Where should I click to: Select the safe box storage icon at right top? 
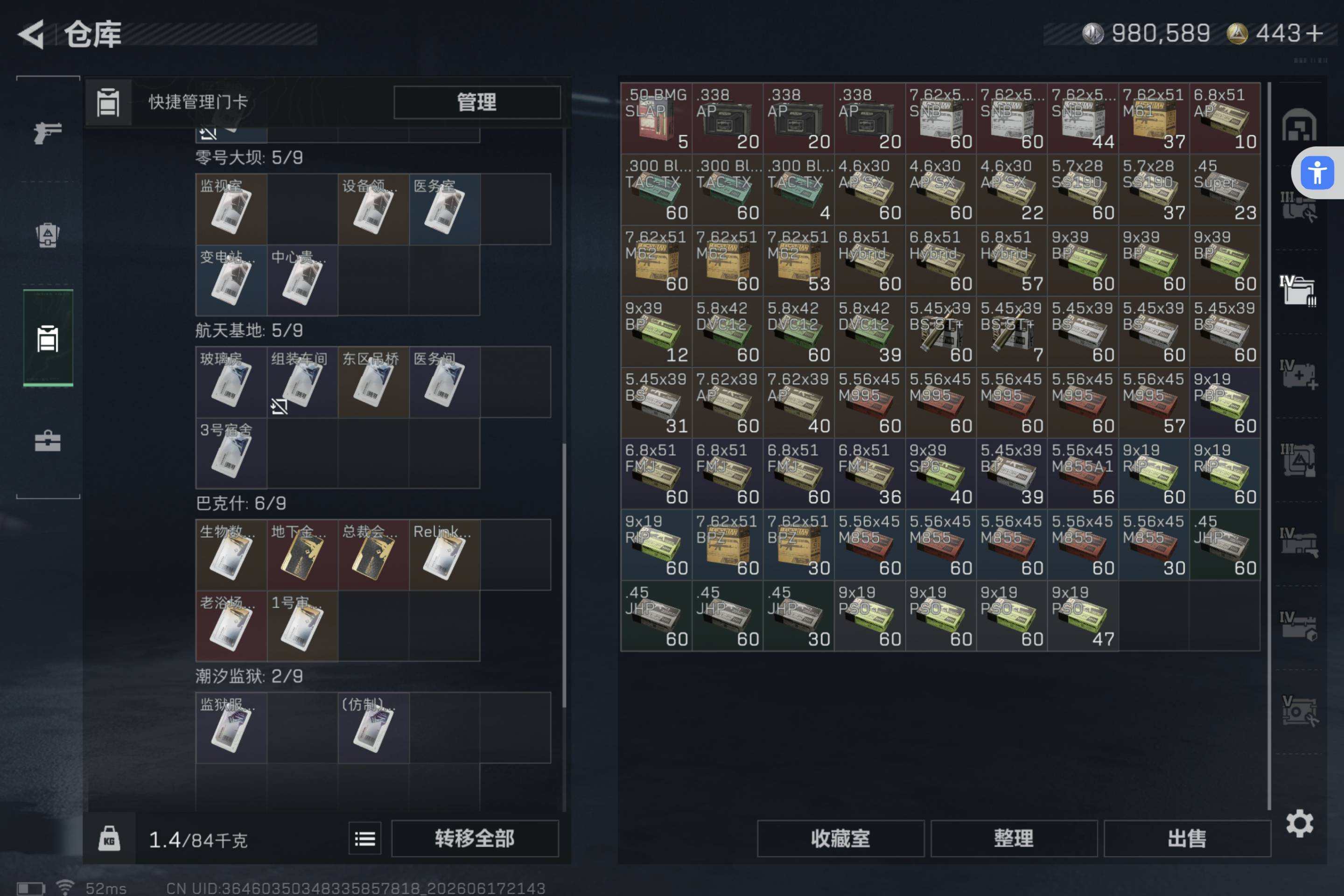[1299, 124]
